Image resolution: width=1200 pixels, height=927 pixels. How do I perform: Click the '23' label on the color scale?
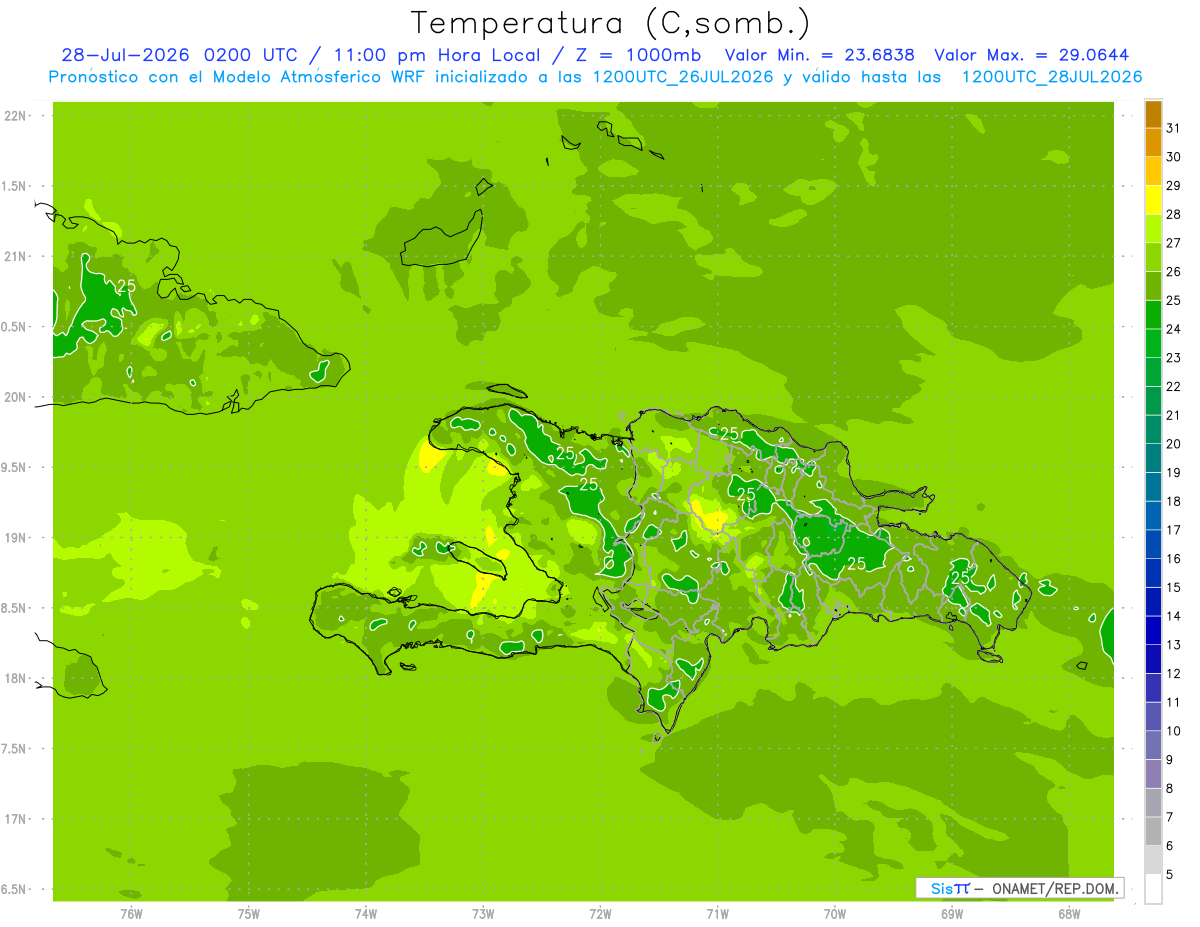(1174, 358)
